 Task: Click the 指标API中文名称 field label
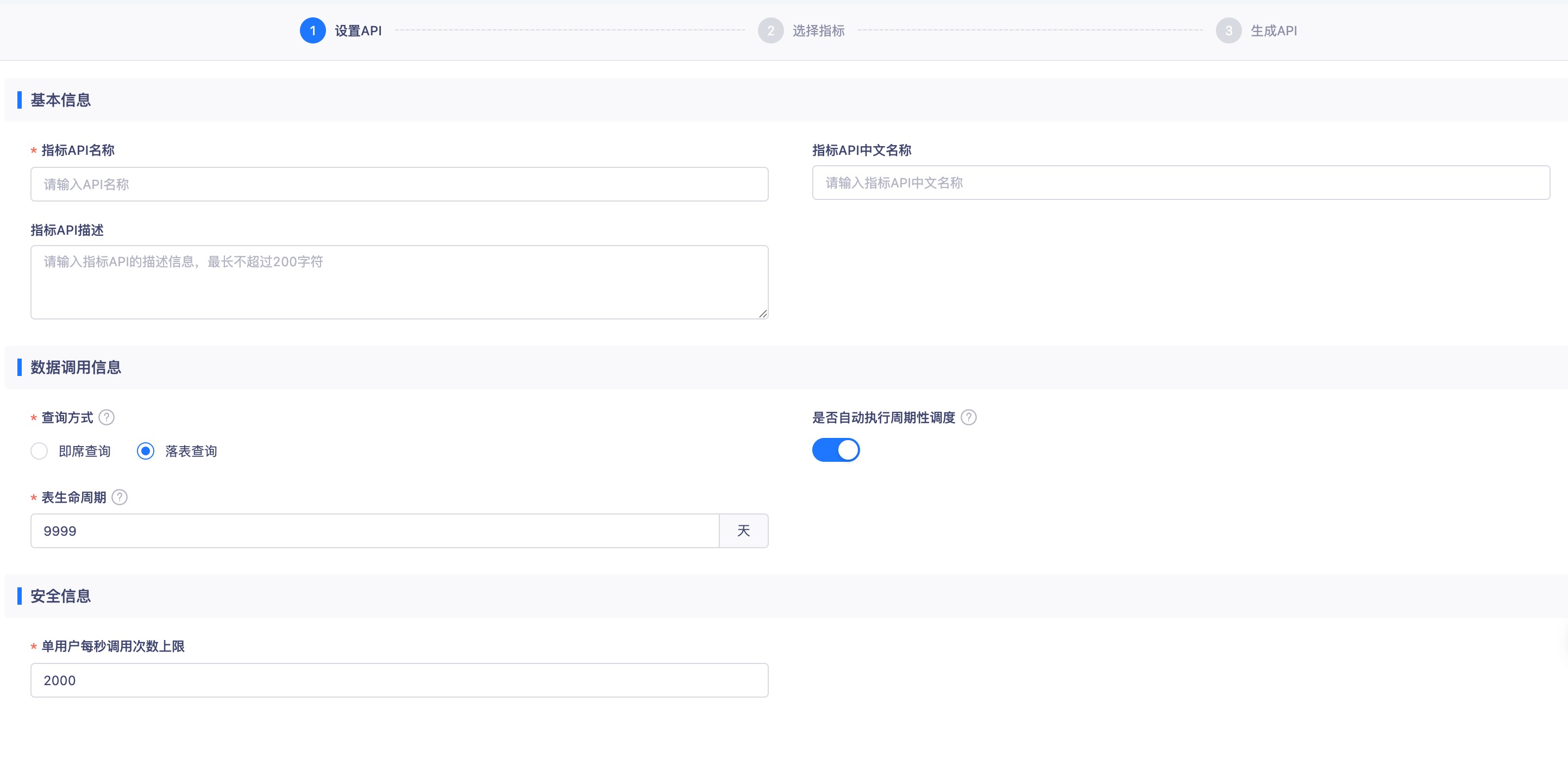click(861, 151)
